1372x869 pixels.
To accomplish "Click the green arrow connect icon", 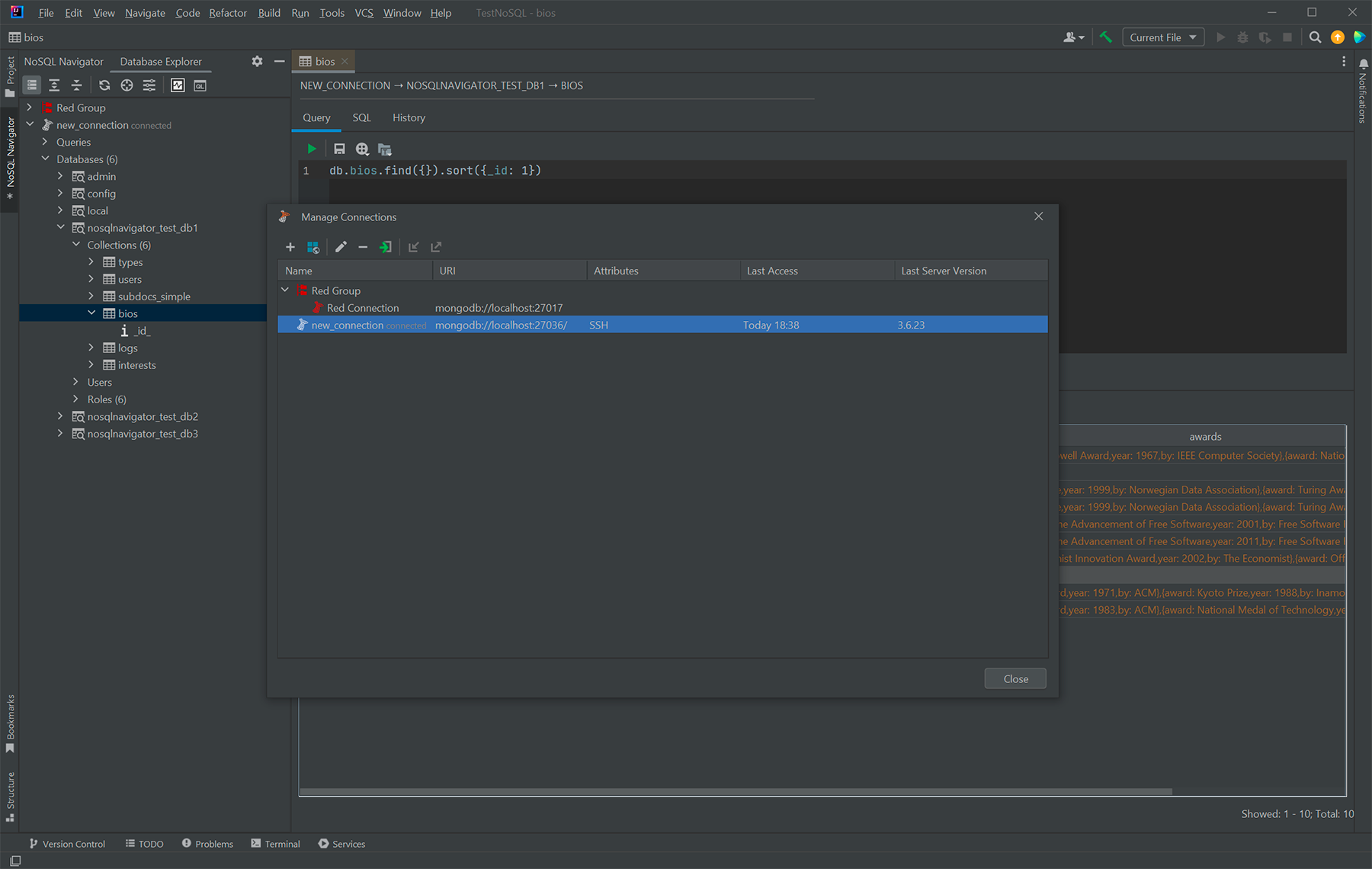I will click(x=386, y=247).
